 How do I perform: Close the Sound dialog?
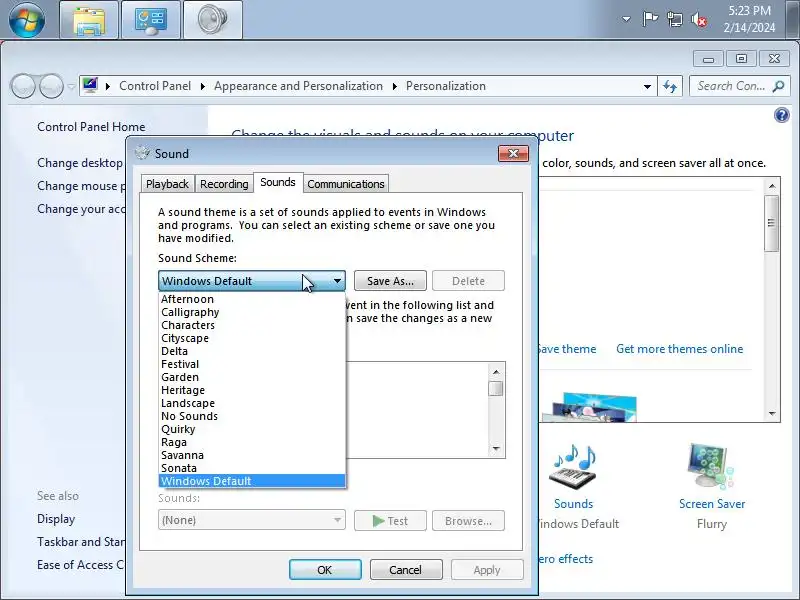(513, 154)
